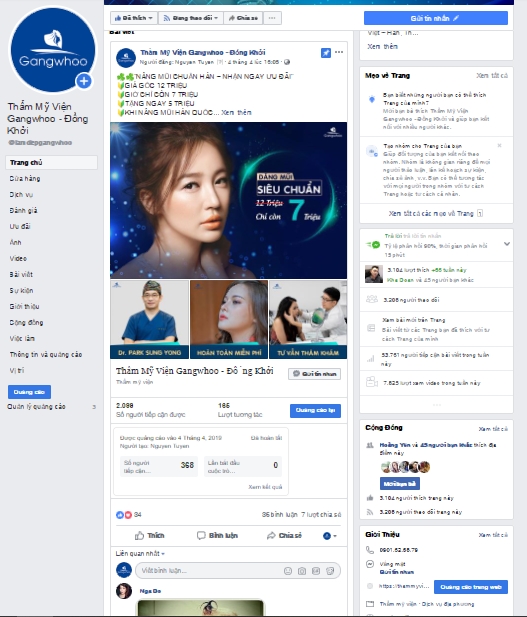Click the 'Tư vấn thăm khám' thumbnail

pos(308,319)
